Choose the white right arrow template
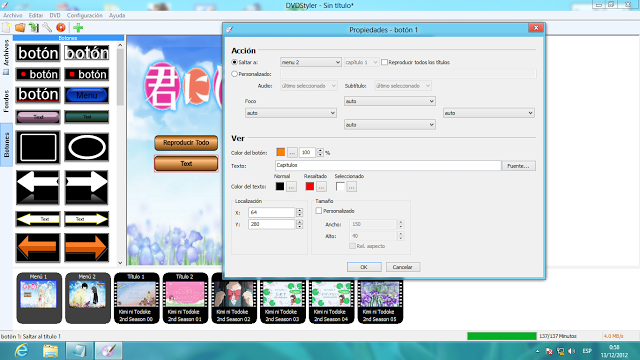This screenshot has width=640, height=360. coord(87,187)
